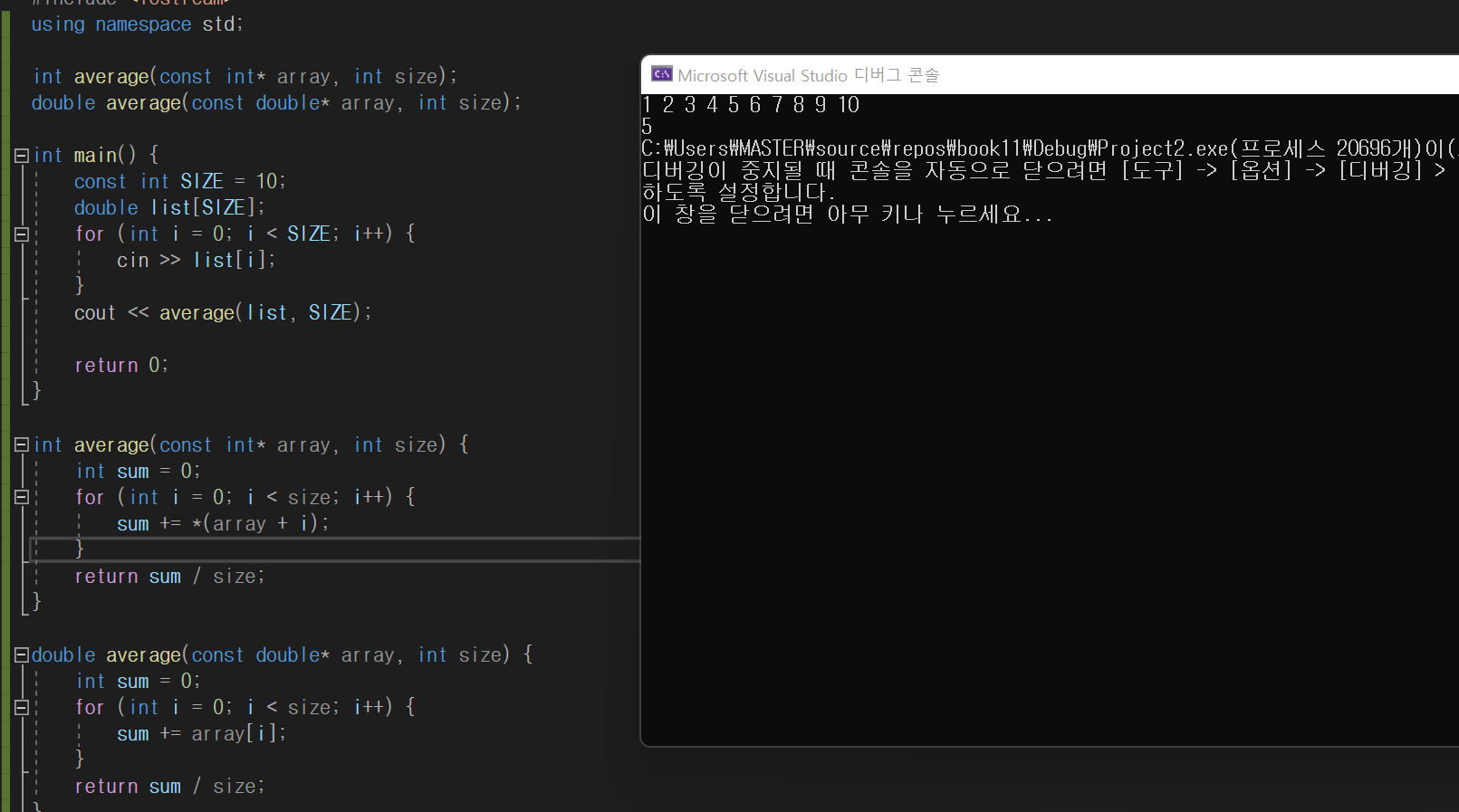The height and width of the screenshot is (812, 1459).
Task: Click the debug console window icon
Action: [662, 74]
